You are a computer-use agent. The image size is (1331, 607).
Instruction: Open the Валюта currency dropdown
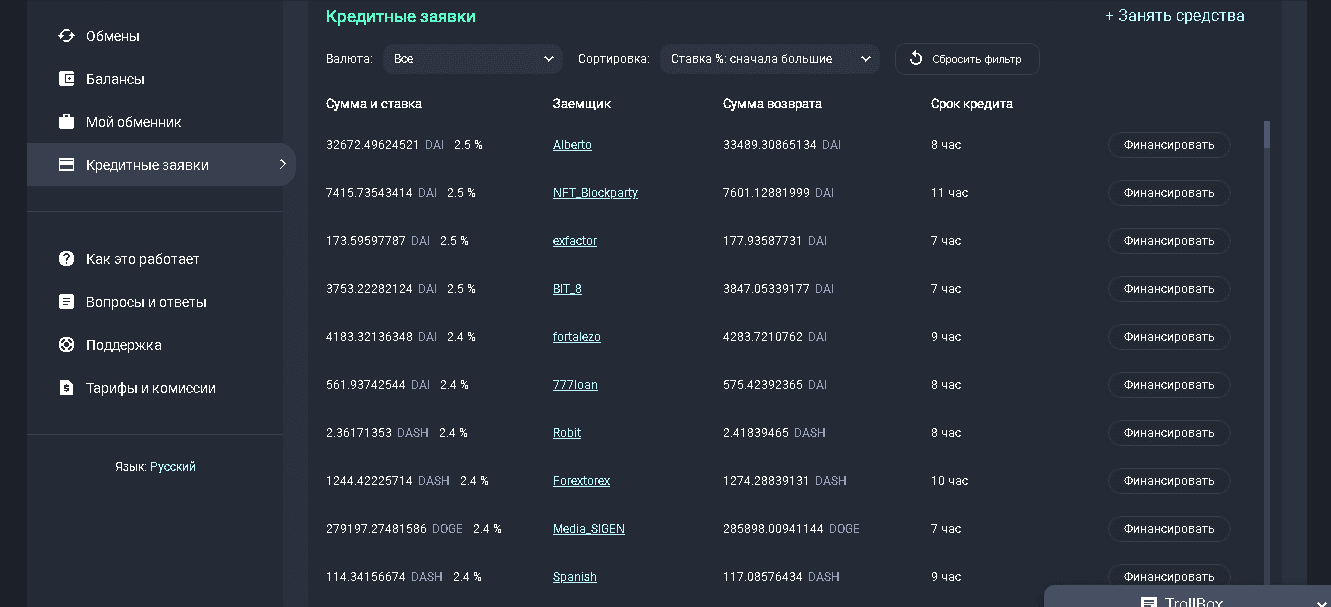472,58
